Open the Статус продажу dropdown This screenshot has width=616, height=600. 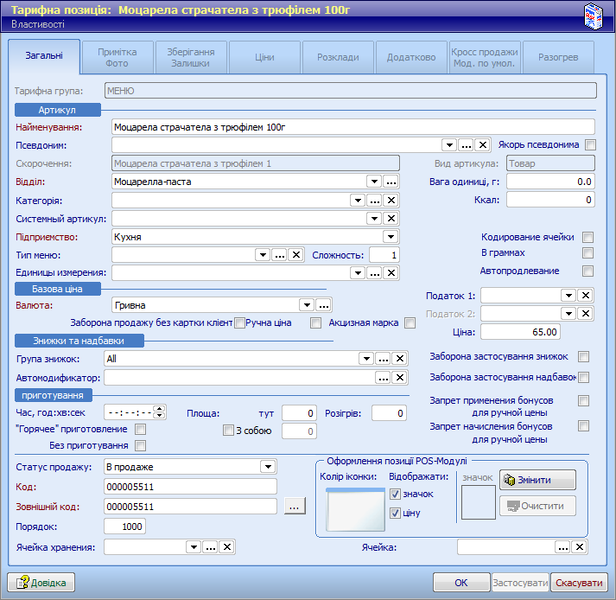coord(267,466)
